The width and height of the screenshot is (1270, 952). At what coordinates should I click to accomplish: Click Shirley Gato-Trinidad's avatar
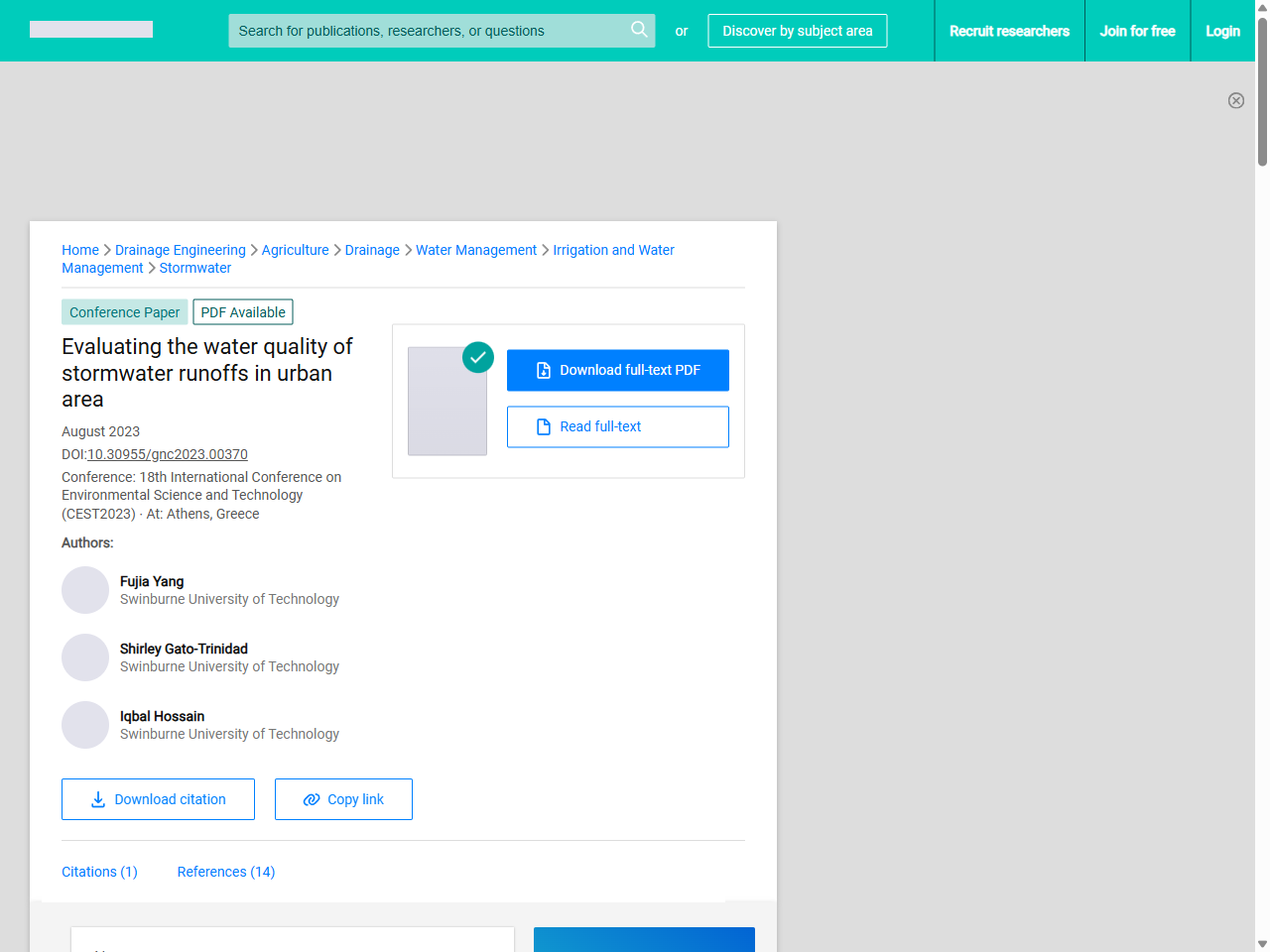click(x=85, y=657)
